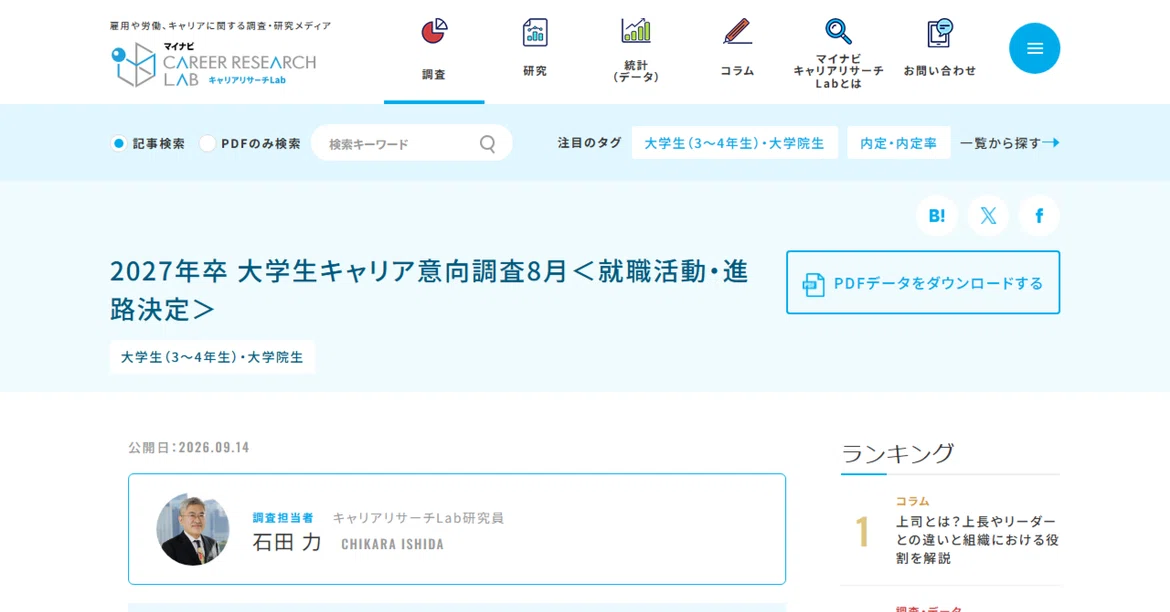Viewport: 1170px width, 612px height.
Task: Open the magnifier icon for キャリアリサーチLabとは
Action: click(x=838, y=31)
